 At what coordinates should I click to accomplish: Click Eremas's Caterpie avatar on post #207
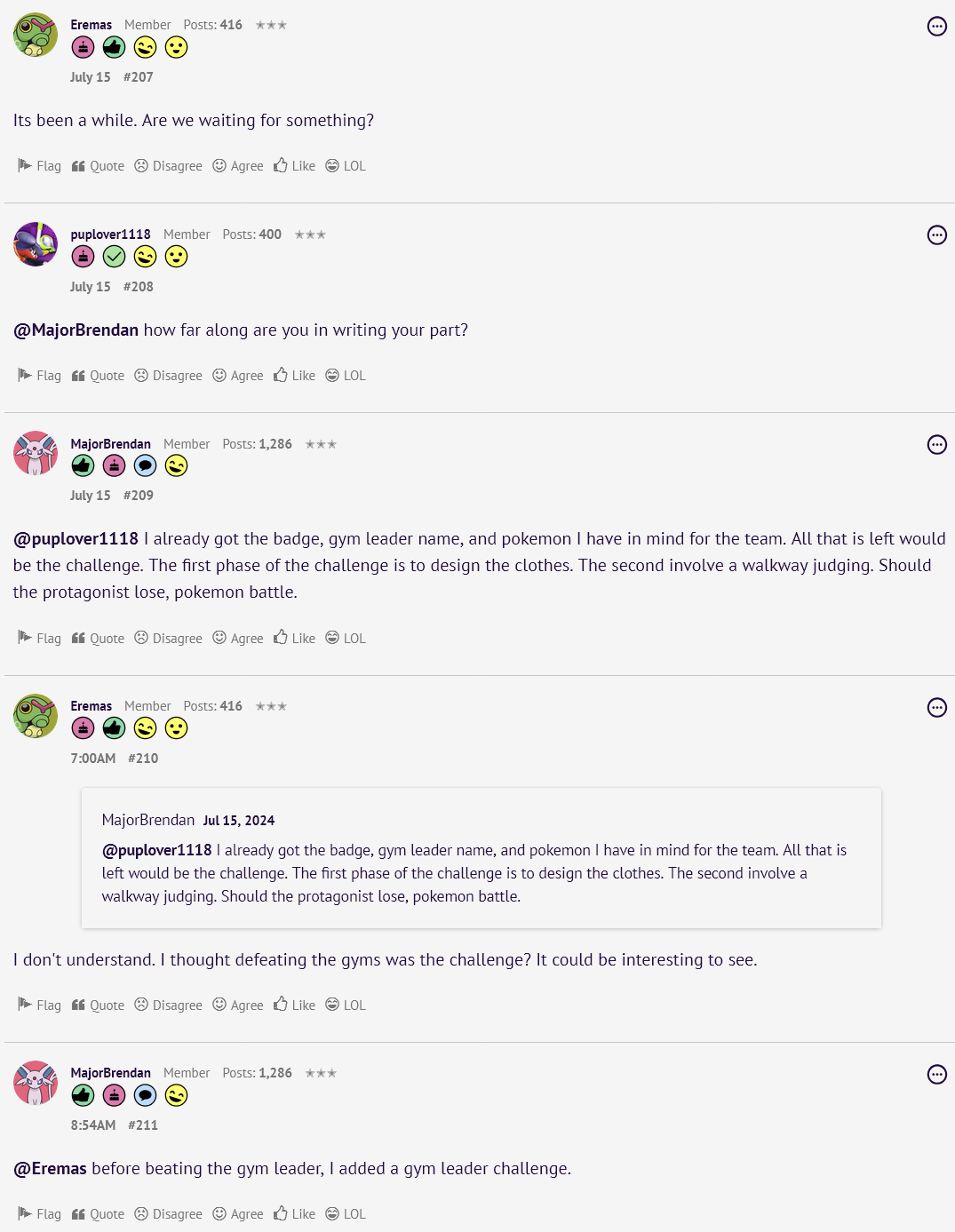point(36,35)
